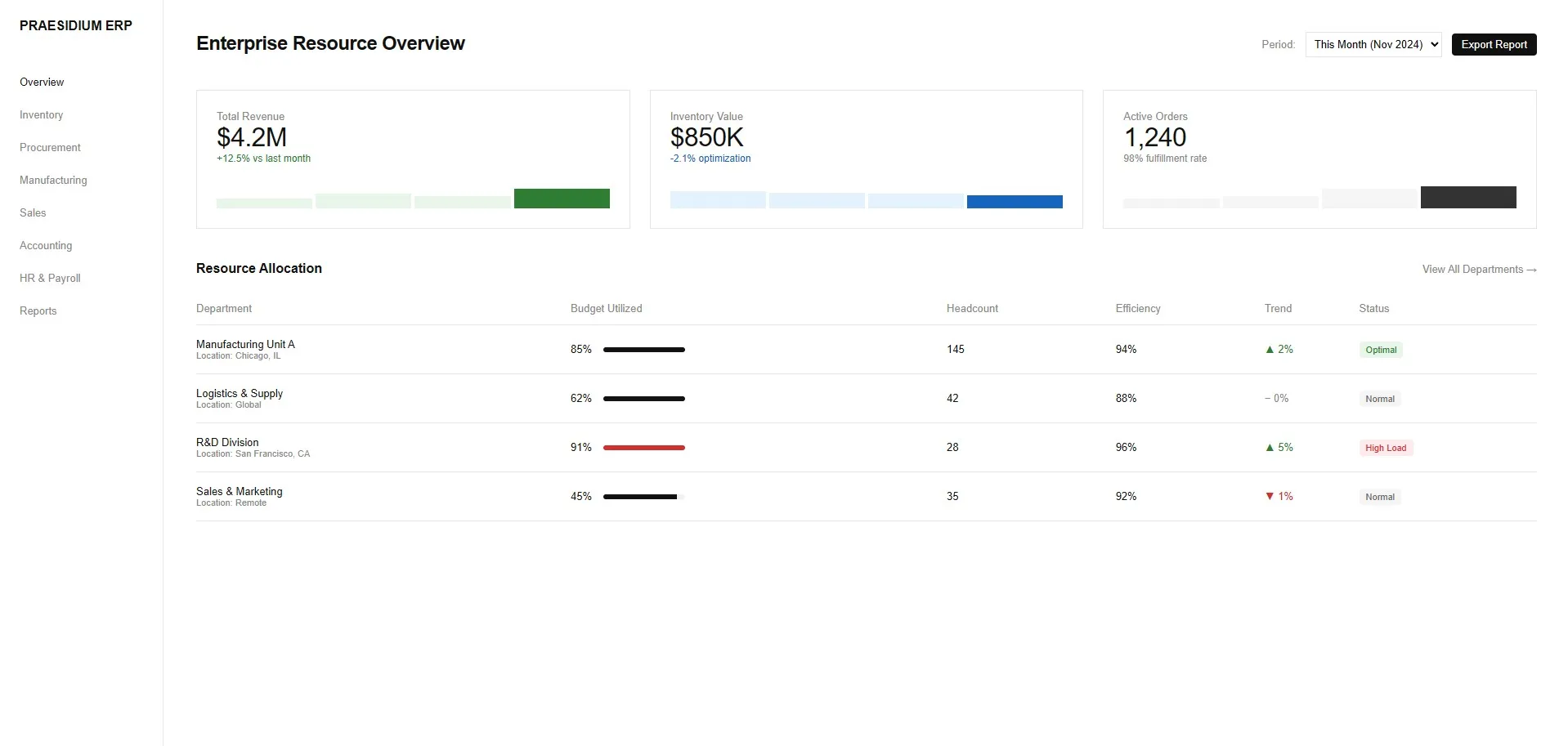1568x746 pixels.
Task: Click the Total Revenue KPI card
Action: coord(413,159)
